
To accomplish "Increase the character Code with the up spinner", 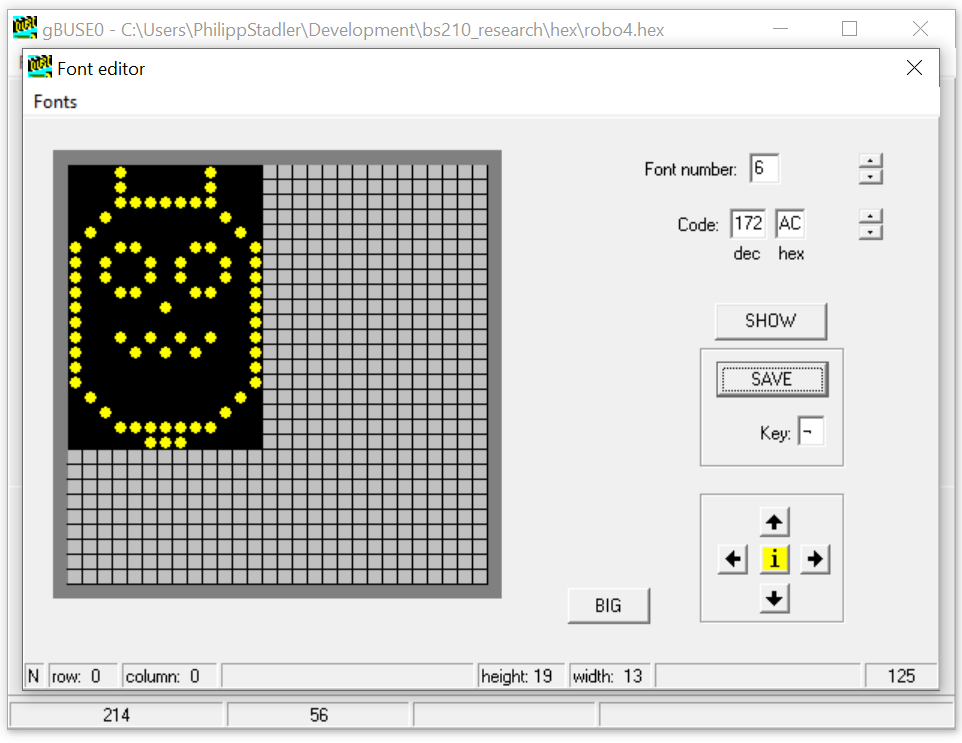I will click(x=871, y=216).
